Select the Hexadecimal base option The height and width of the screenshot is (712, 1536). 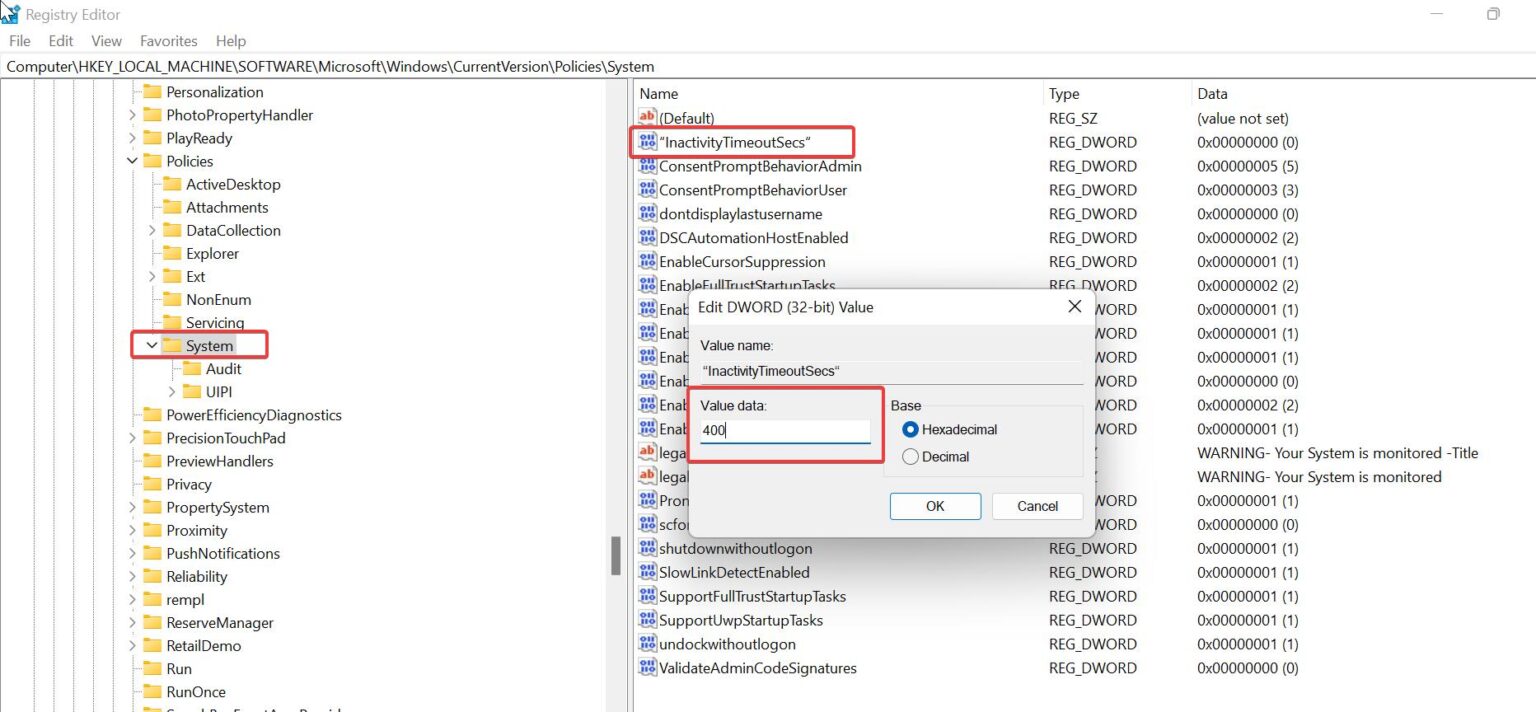[910, 430]
